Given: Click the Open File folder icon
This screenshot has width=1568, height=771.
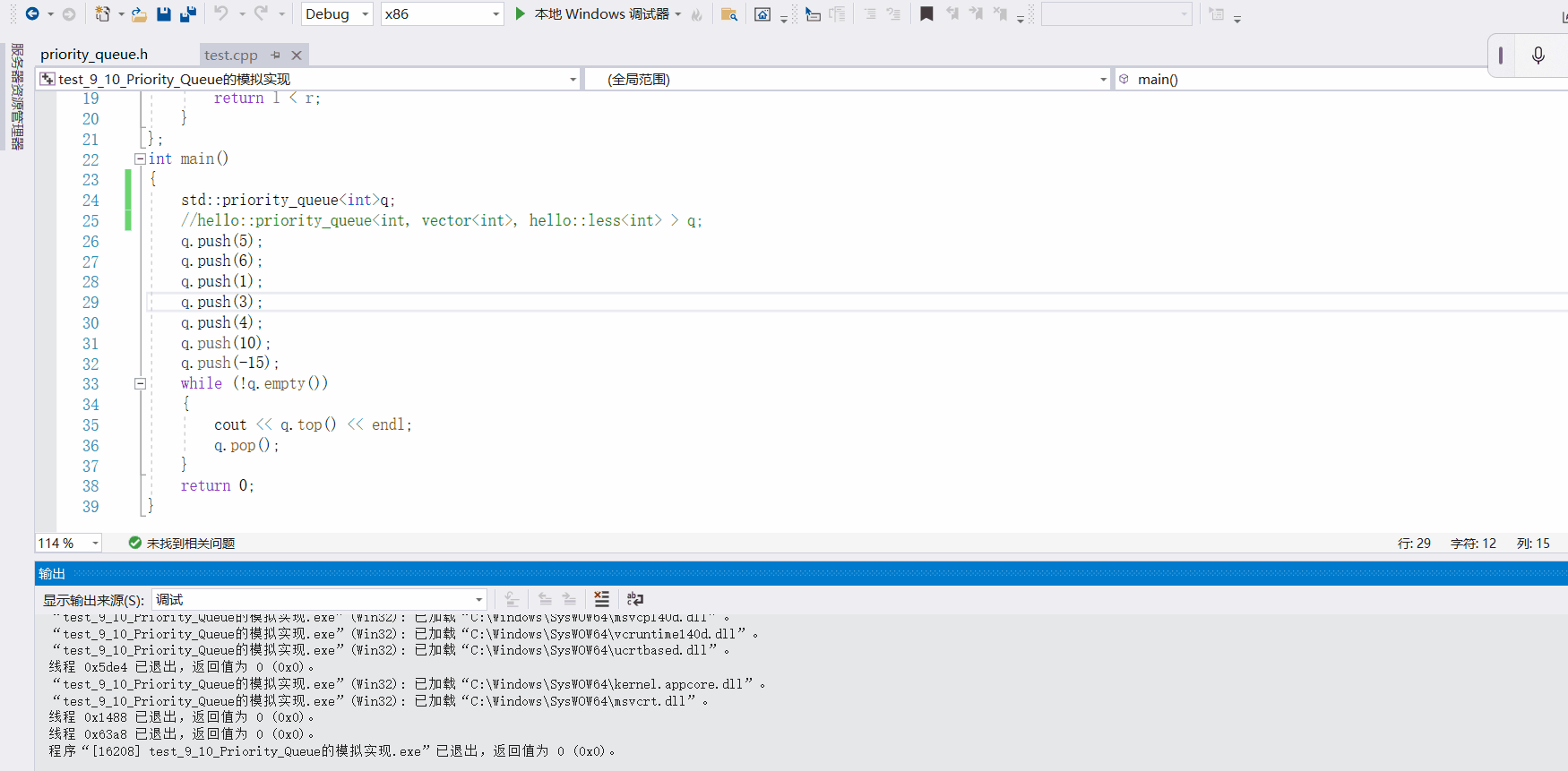Looking at the screenshot, I should pyautogui.click(x=139, y=13).
